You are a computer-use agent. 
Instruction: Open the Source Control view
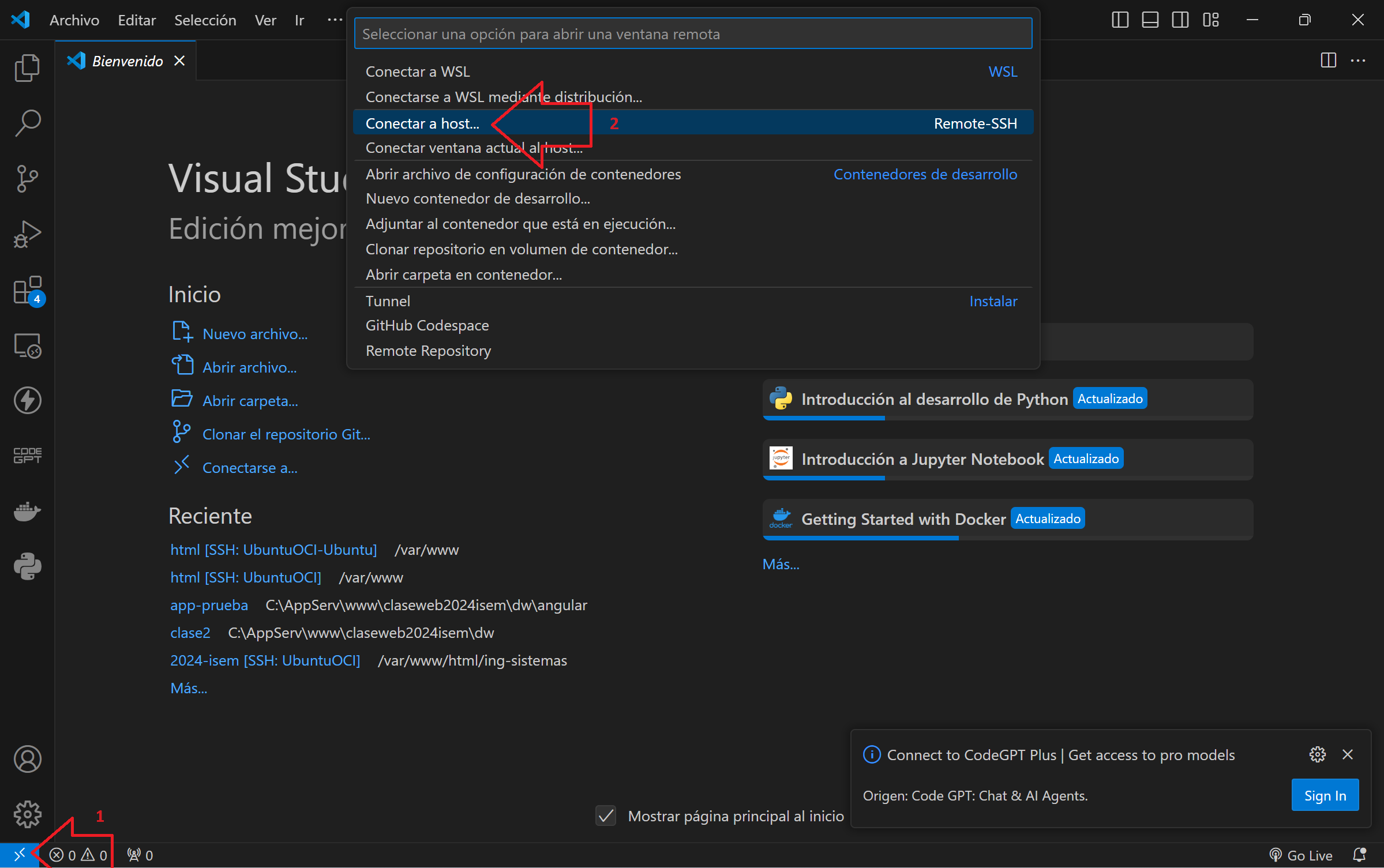coord(27,179)
